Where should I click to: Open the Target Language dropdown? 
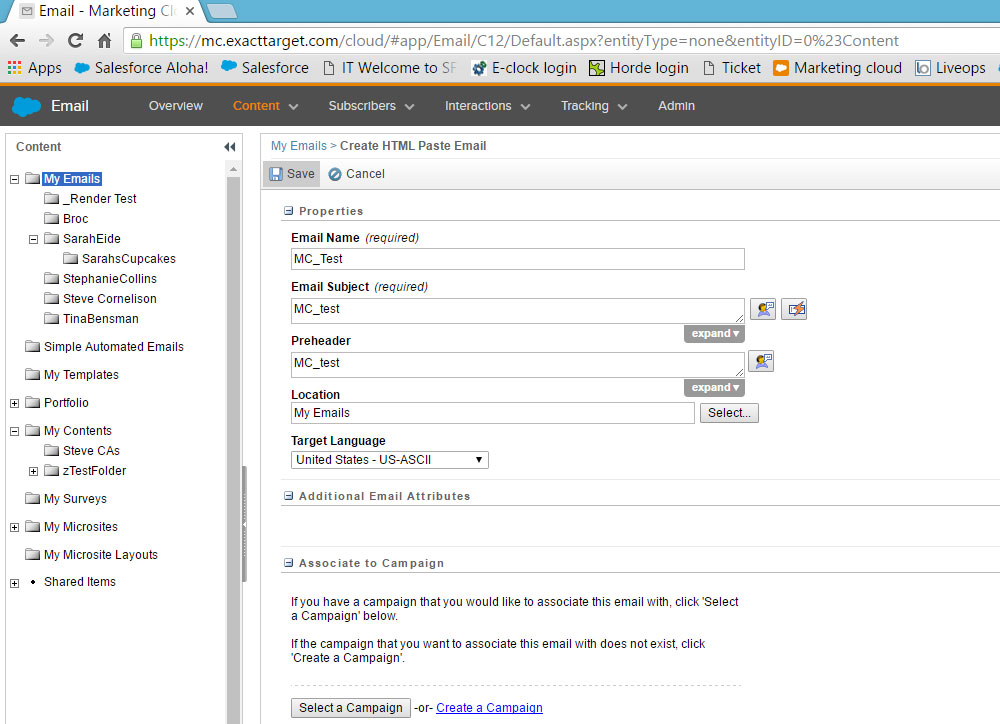[390, 460]
